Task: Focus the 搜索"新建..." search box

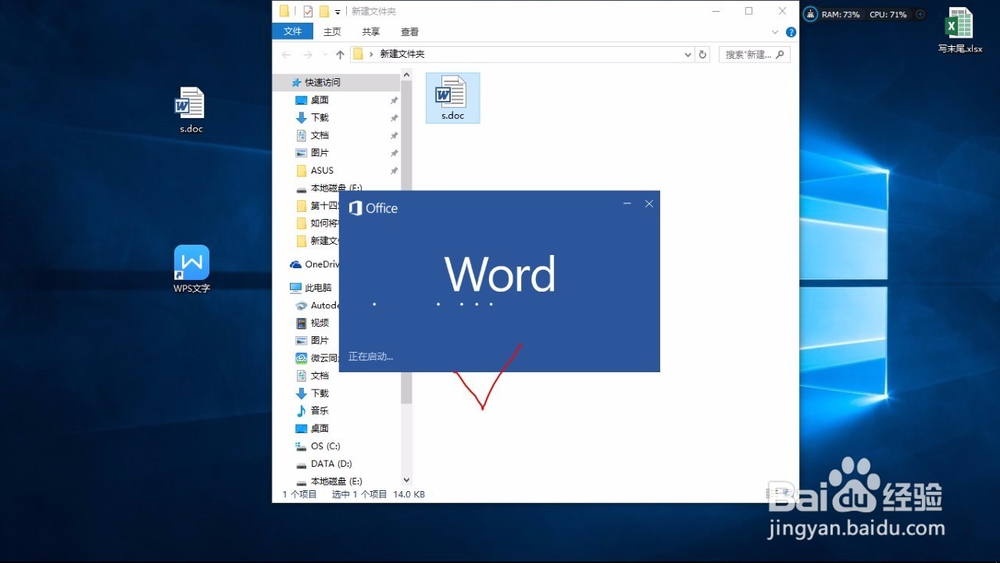Action: 754,54
